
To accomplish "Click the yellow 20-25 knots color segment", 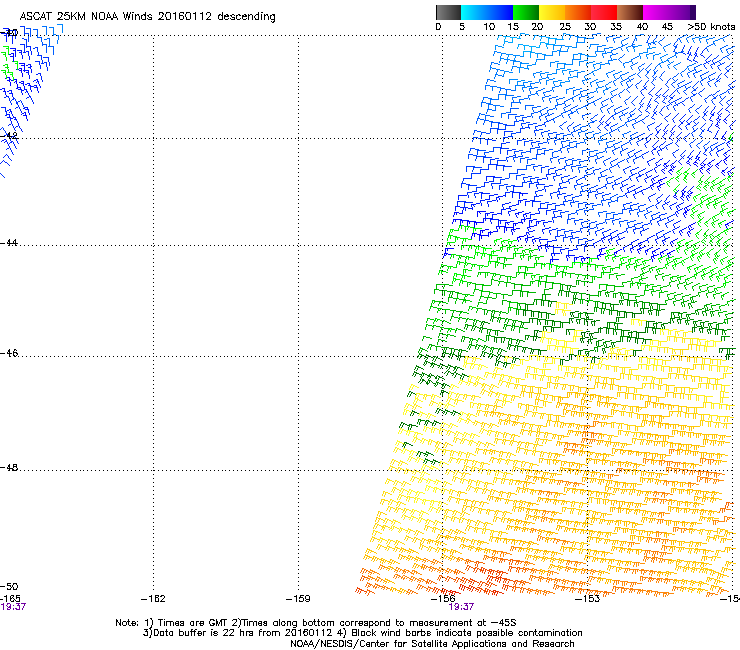I will [552, 12].
